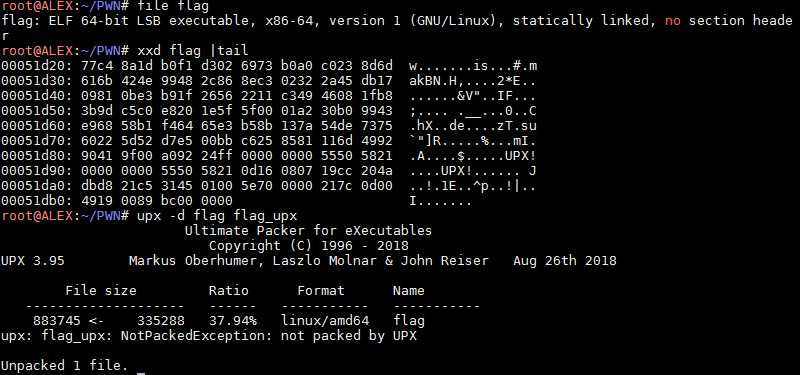This screenshot has height=375, width=800.
Task: Click 'Ultimate Packer for eXecutables' title
Action: point(308,231)
